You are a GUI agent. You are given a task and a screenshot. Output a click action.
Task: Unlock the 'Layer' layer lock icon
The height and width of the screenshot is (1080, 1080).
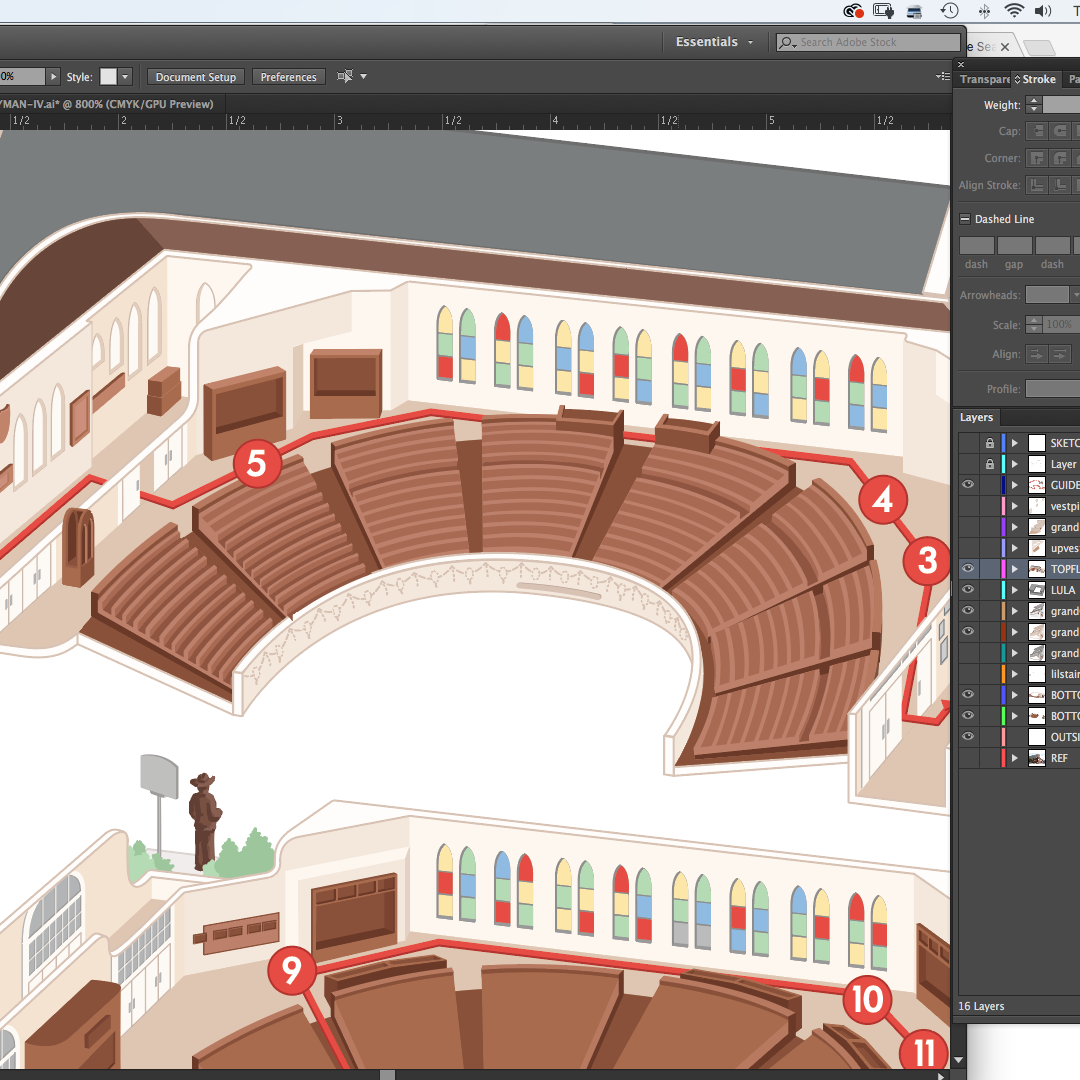click(990, 464)
